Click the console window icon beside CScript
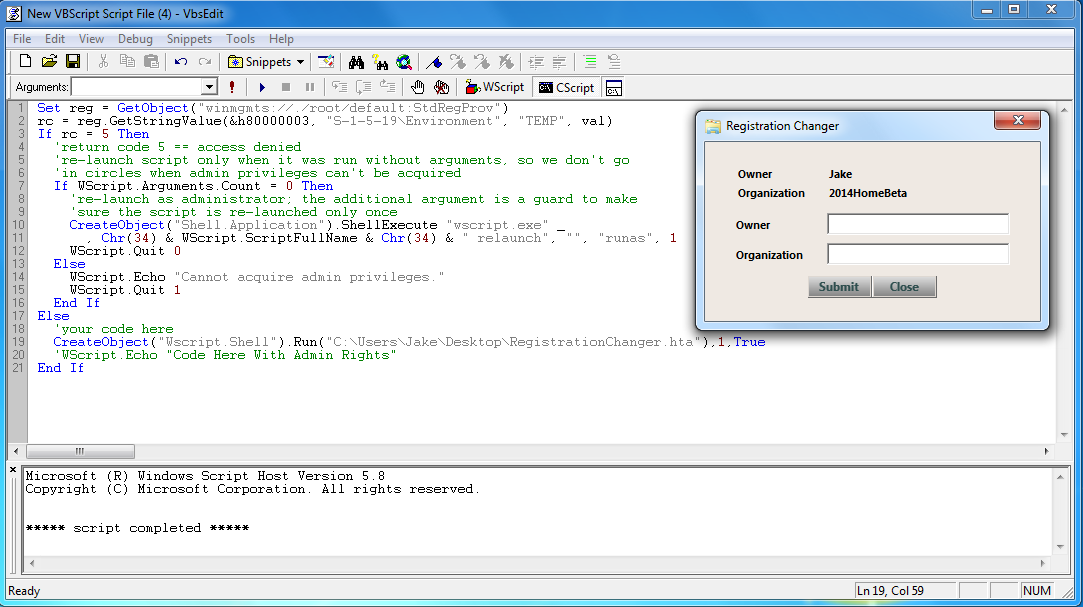 pyautogui.click(x=613, y=88)
